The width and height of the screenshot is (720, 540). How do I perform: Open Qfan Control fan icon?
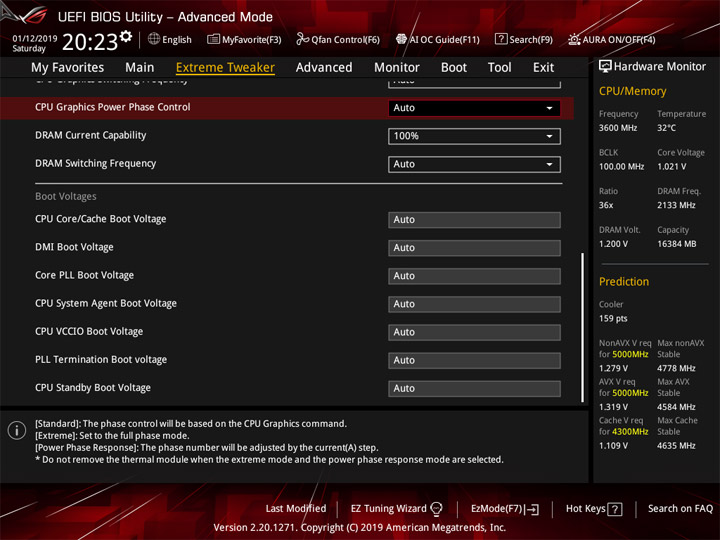(302, 39)
